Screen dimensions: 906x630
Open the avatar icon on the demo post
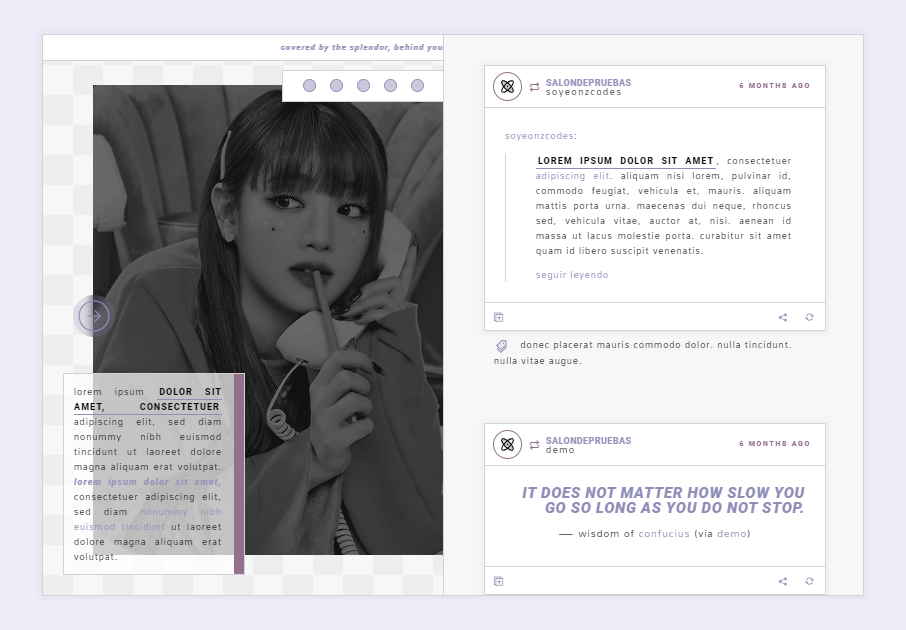[x=507, y=444]
